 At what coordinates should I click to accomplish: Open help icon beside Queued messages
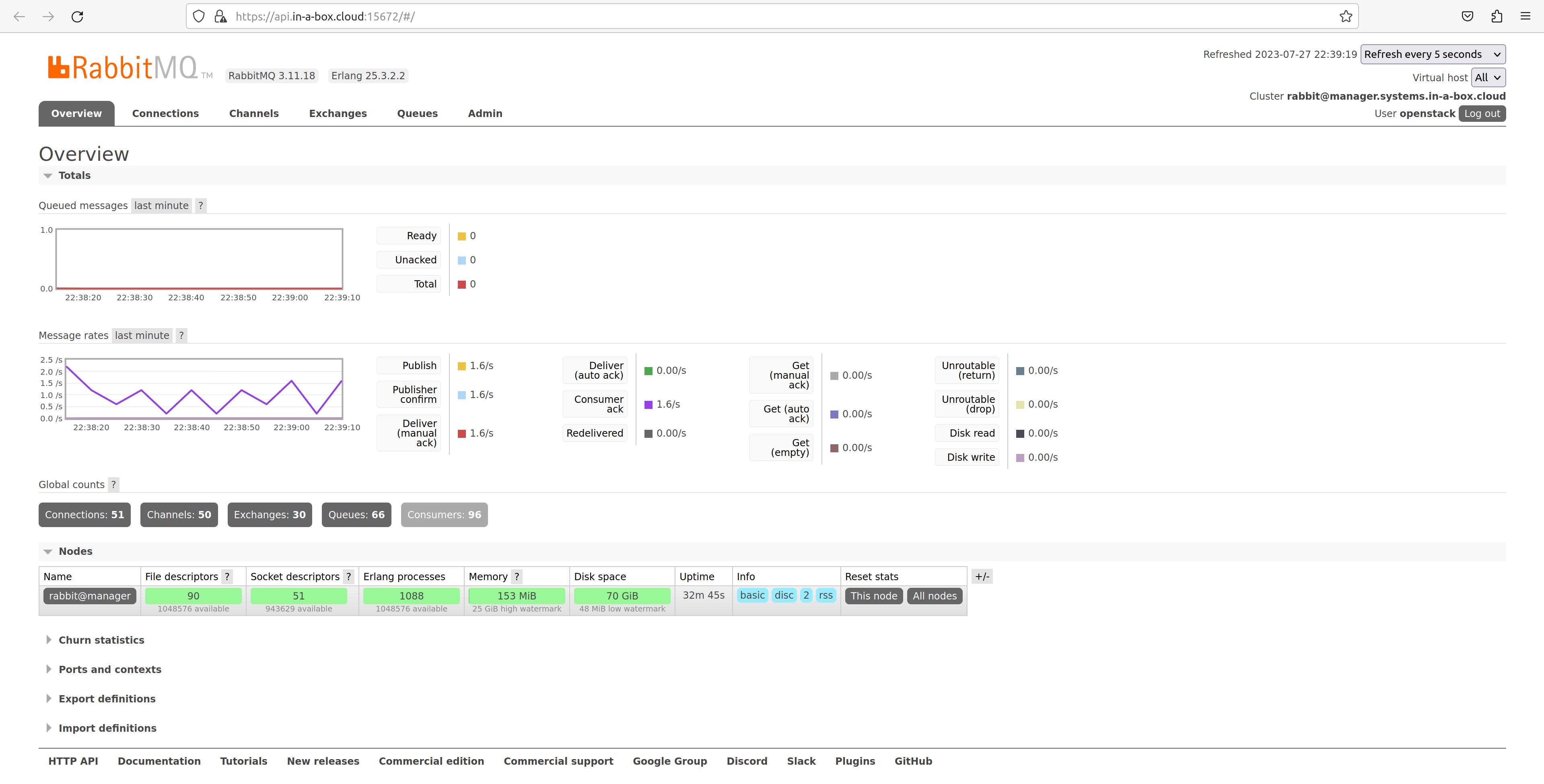pyautogui.click(x=201, y=205)
